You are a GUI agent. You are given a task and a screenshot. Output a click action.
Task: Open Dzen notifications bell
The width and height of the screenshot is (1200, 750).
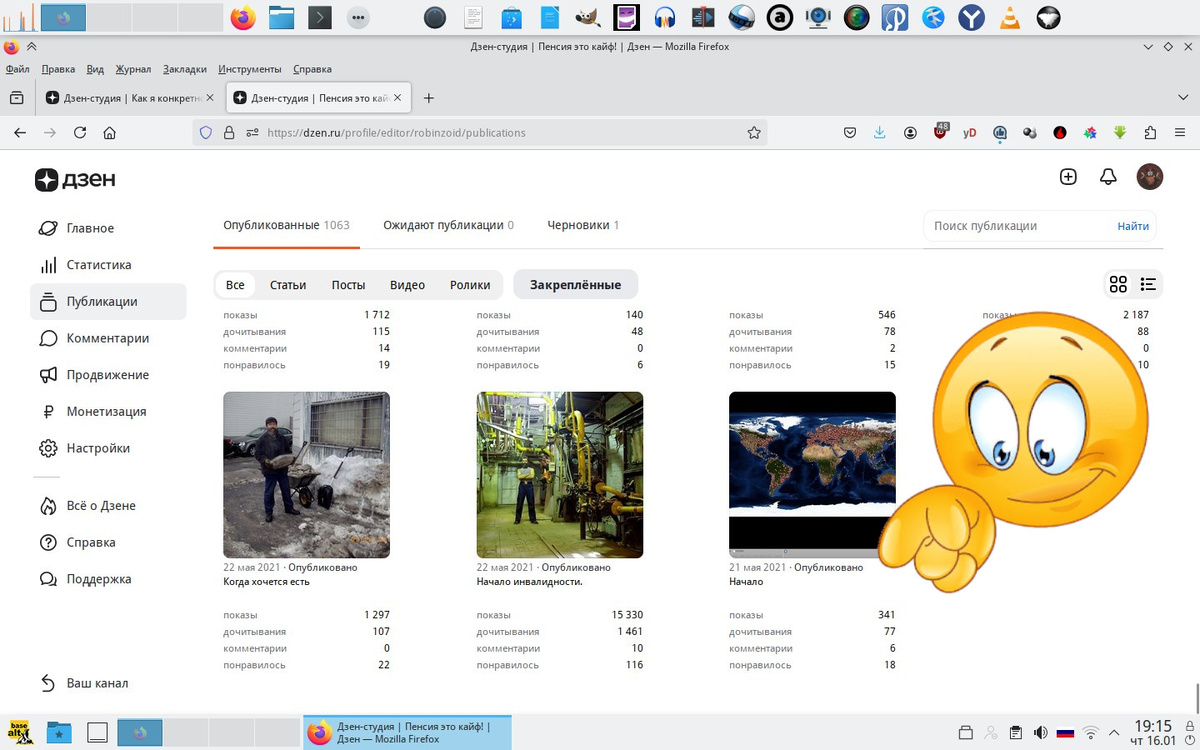tap(1108, 176)
